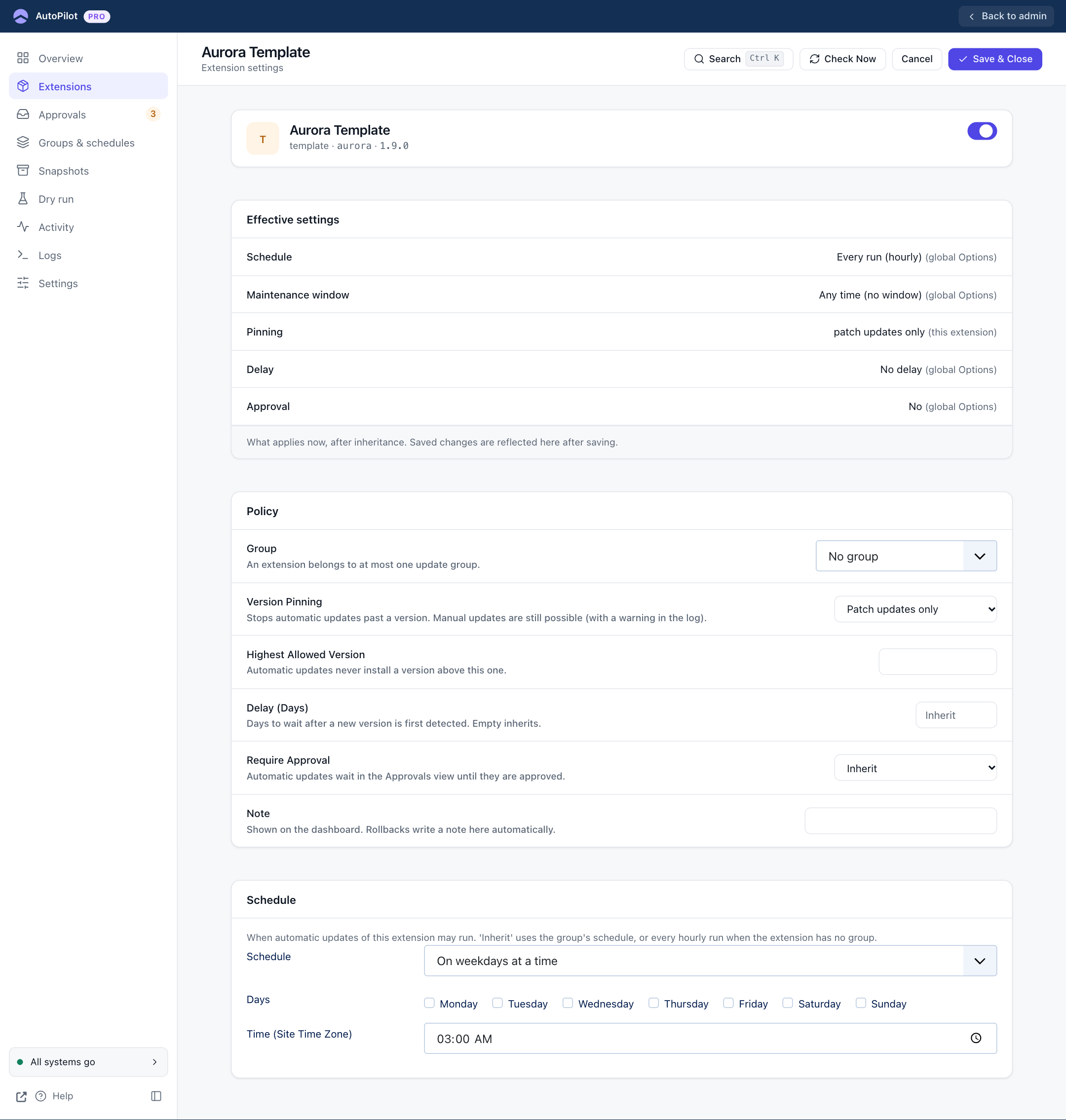Check the Tuesday checkbox
Screen dimensions: 1066x1120
[x=497, y=1003]
